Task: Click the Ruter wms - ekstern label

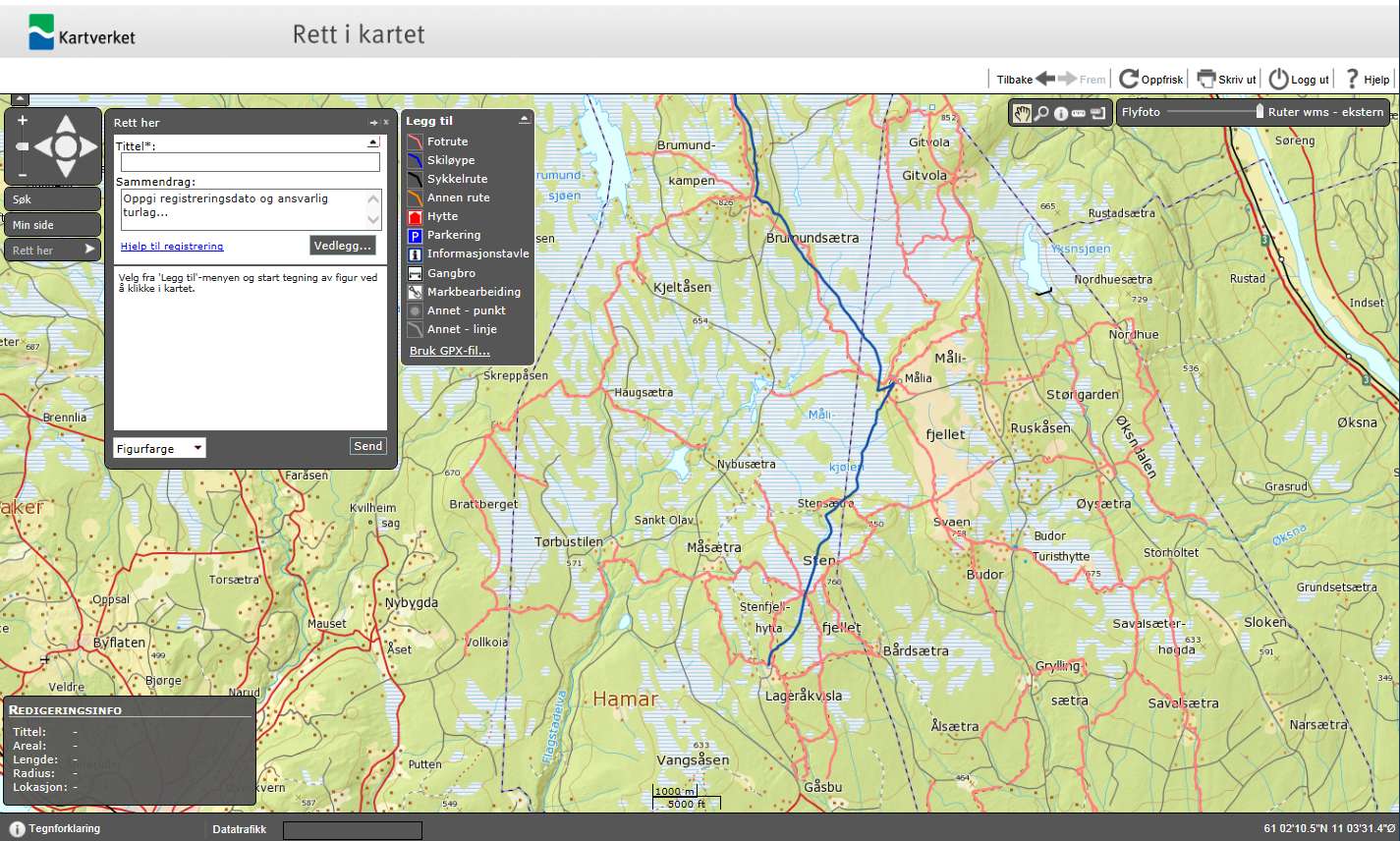Action: [x=1325, y=112]
